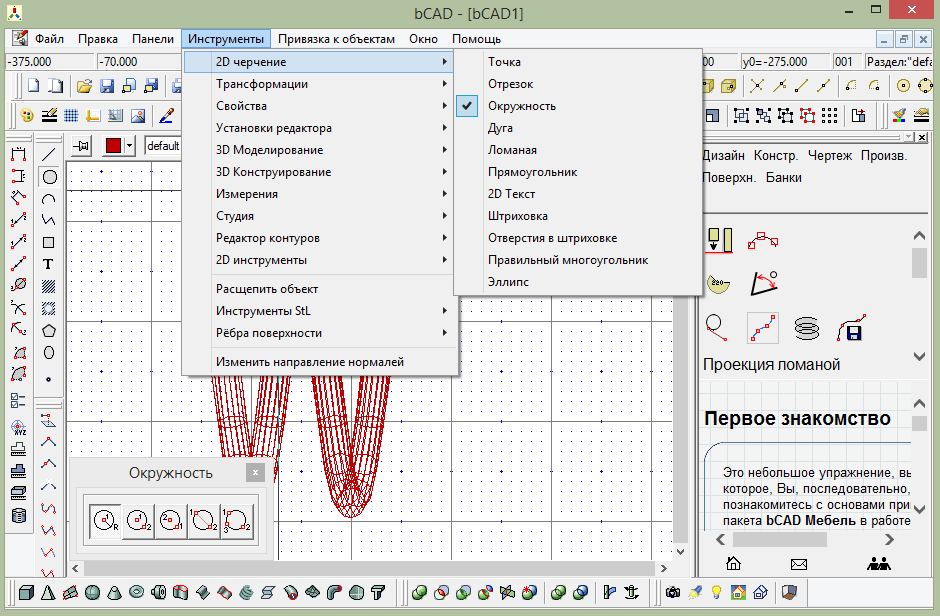Open the Файл menu
Screen dimensions: 940x616
click(49, 39)
